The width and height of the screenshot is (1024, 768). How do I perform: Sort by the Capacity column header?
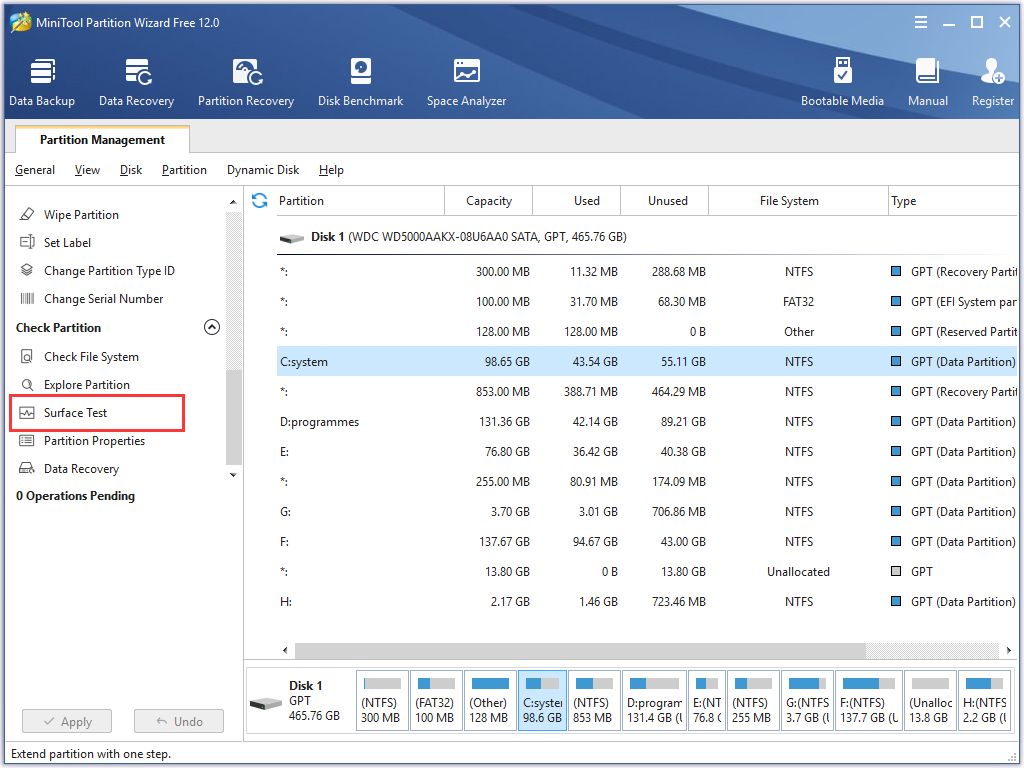click(488, 200)
